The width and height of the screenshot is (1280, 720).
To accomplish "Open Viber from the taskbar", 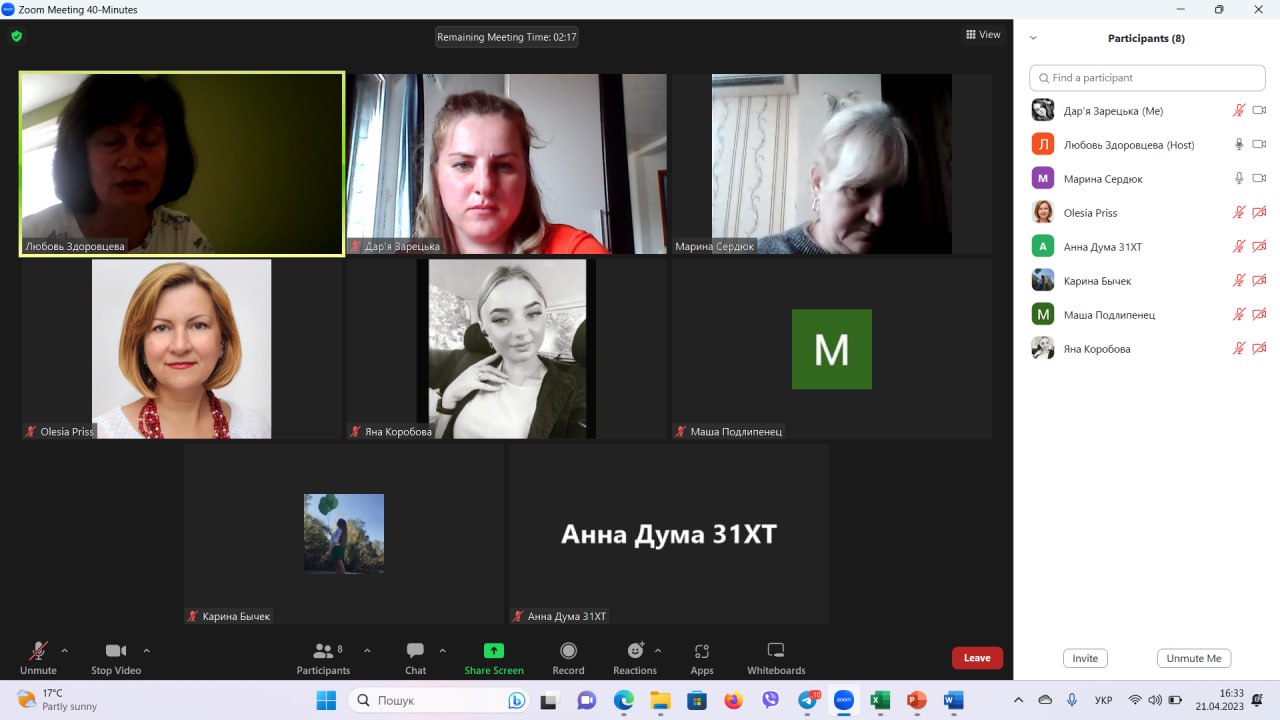I will pos(770,700).
